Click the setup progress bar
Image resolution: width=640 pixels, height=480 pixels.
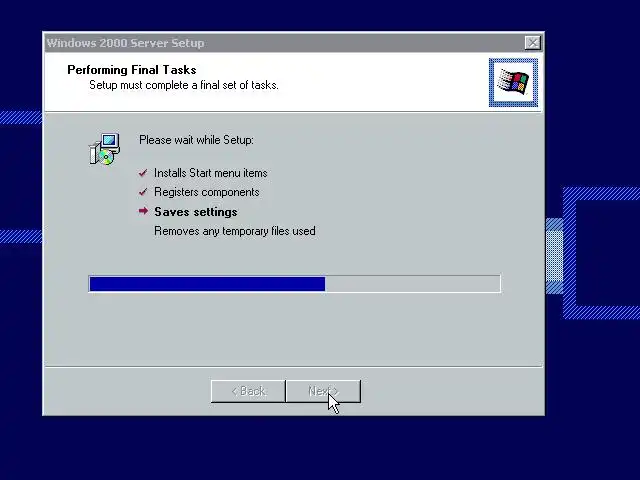pos(294,284)
